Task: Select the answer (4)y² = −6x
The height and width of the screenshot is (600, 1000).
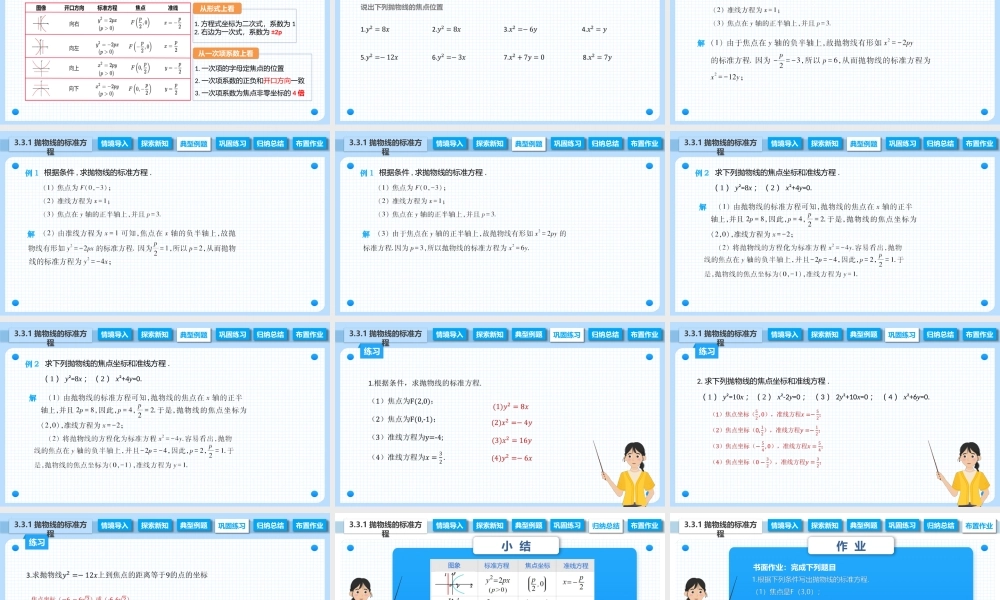Action: point(511,458)
